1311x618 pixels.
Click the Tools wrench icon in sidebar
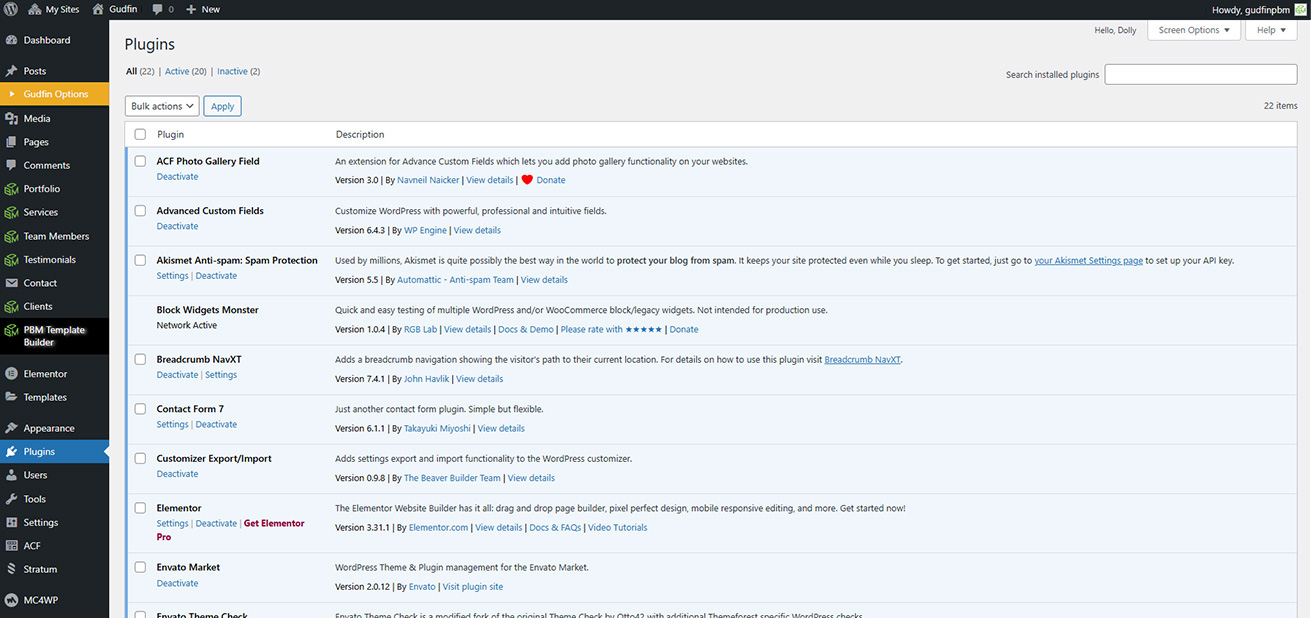[12, 499]
